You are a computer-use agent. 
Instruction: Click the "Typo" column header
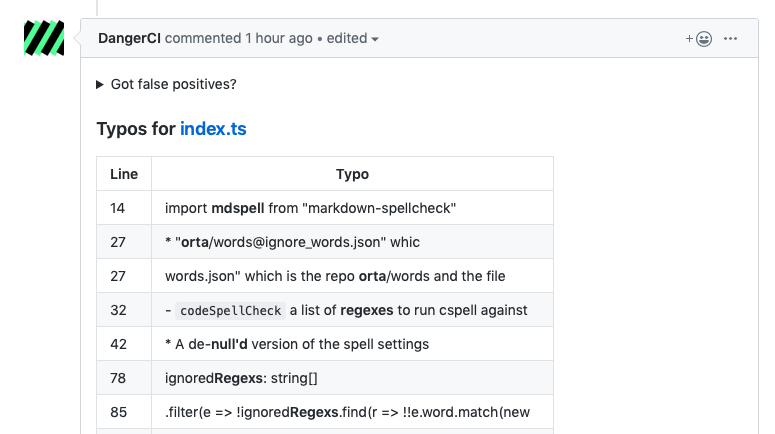coord(352,174)
